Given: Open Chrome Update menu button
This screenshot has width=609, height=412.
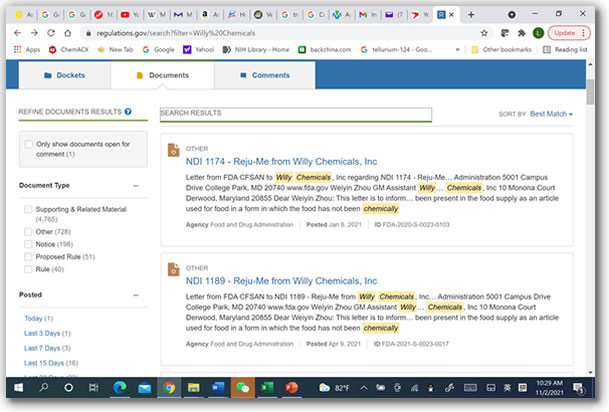Looking at the screenshot, I should [569, 33].
